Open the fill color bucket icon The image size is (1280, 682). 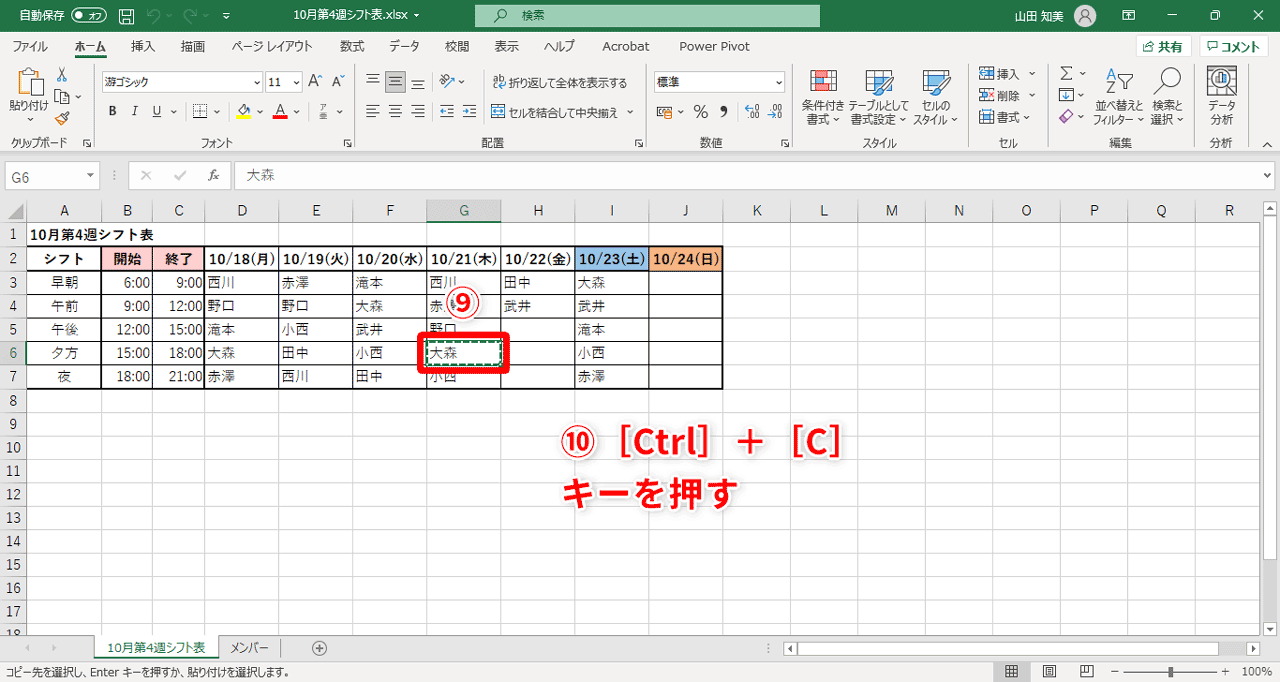coord(243,111)
